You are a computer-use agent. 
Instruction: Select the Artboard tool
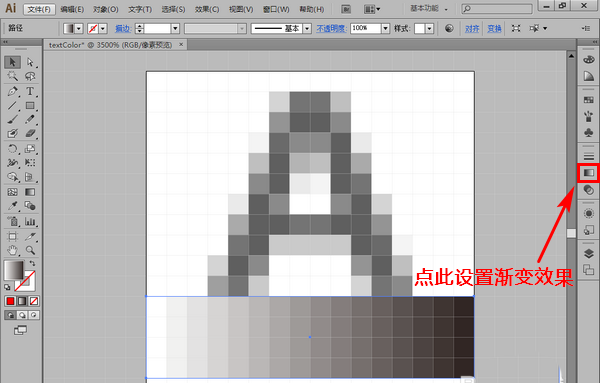(x=12, y=236)
